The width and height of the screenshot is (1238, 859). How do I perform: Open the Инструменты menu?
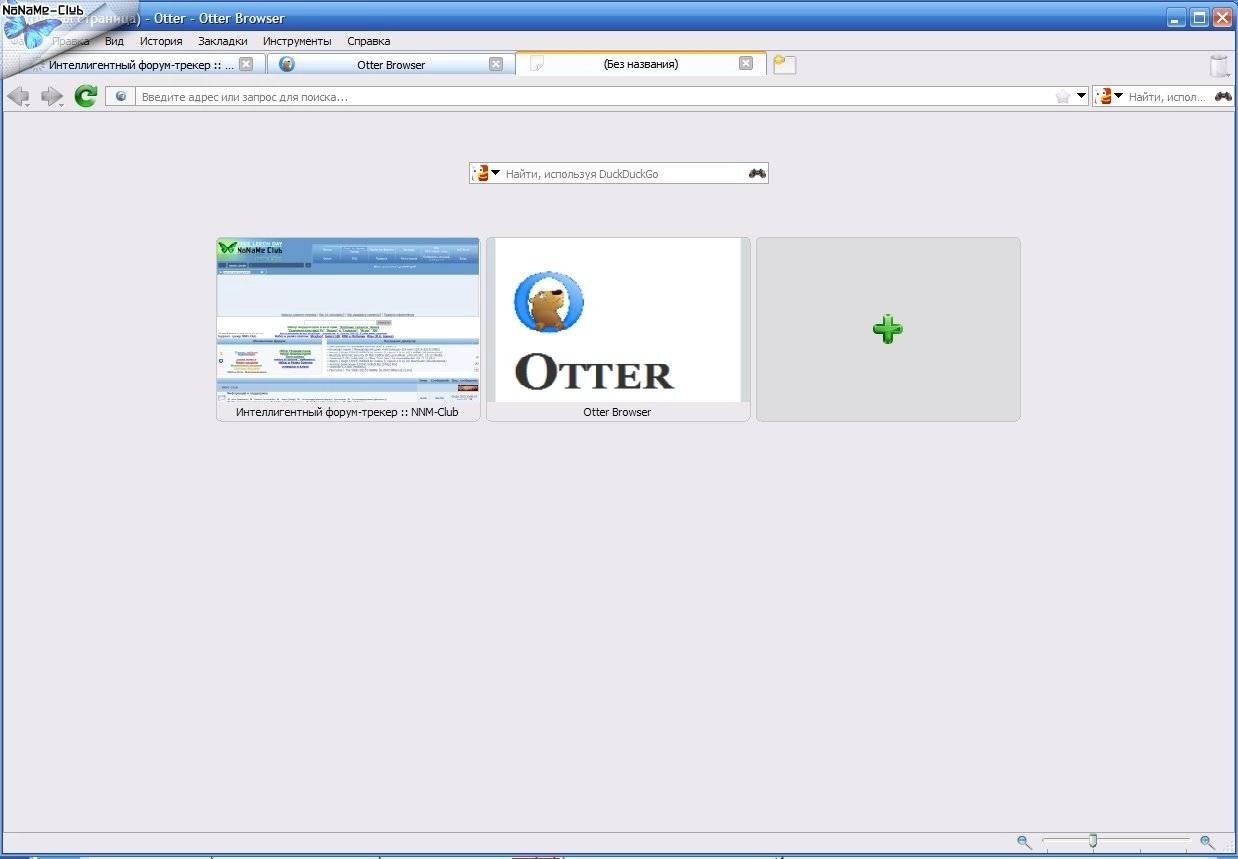pyautogui.click(x=297, y=41)
